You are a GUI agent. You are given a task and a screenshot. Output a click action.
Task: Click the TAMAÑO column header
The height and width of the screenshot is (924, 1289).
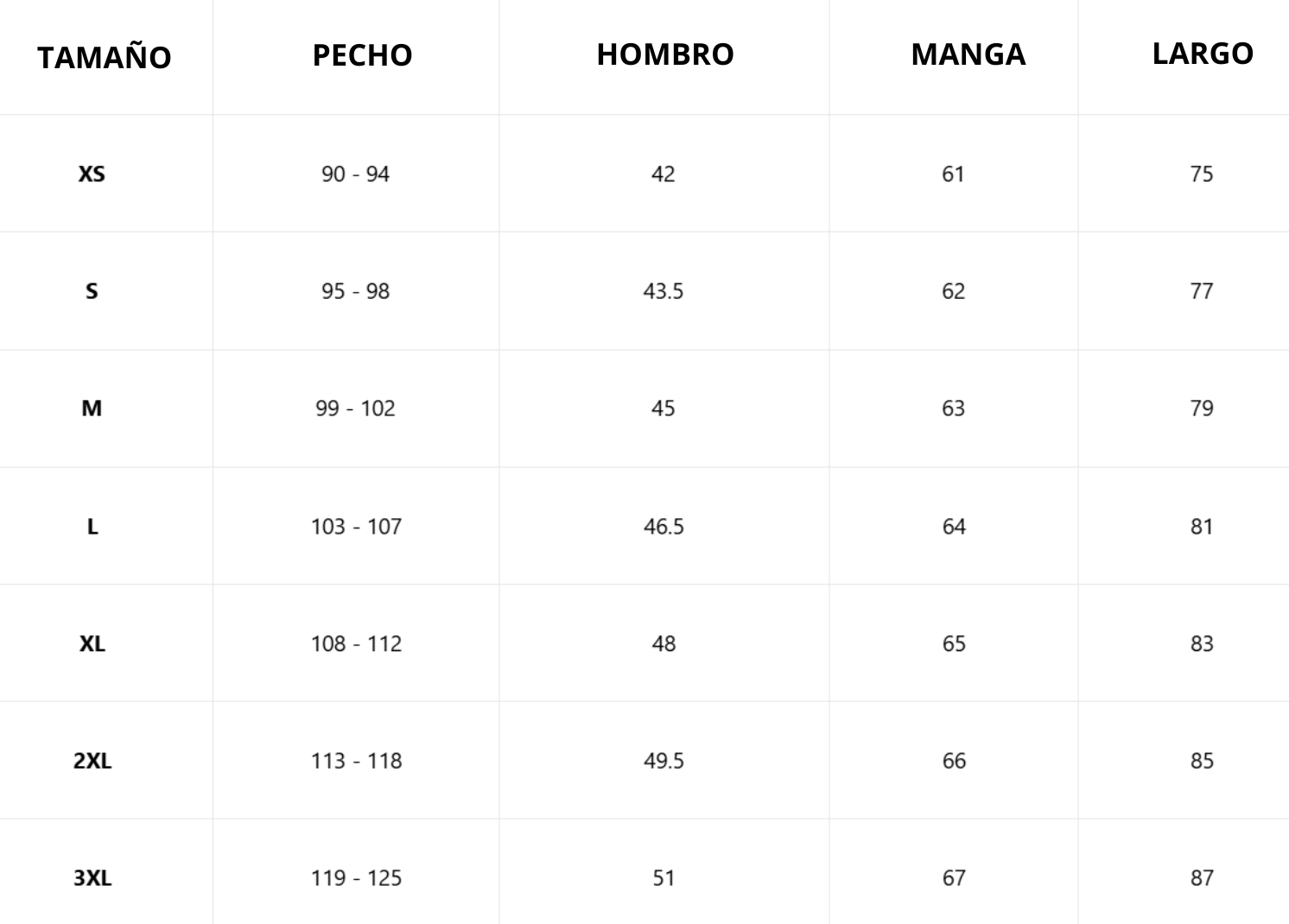pos(105,58)
